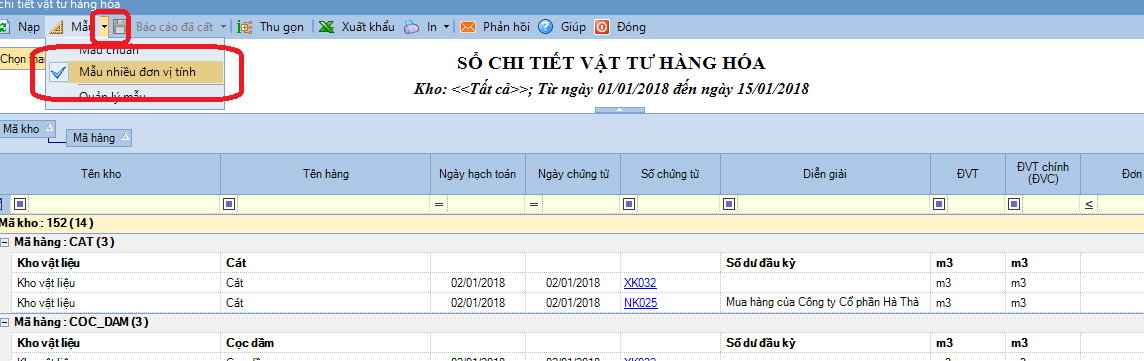Select bold Cọc dầm name cell
This screenshot has width=1144, height=361.
[x=325, y=342]
